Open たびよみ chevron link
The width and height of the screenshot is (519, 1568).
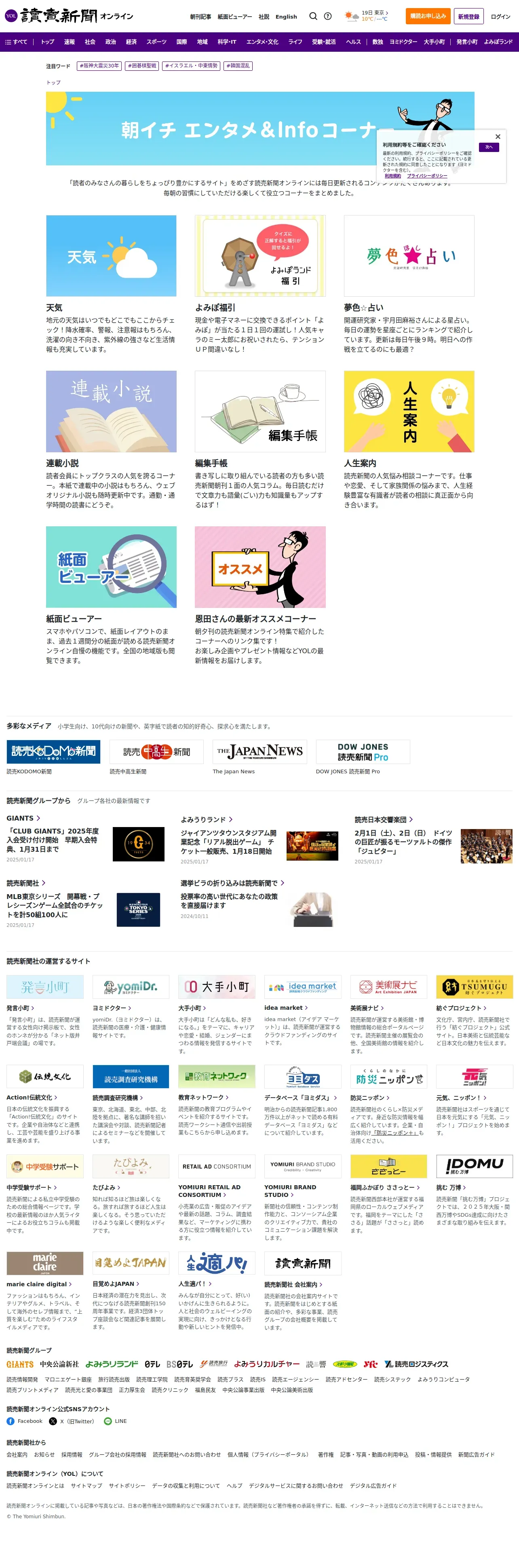point(106,1188)
